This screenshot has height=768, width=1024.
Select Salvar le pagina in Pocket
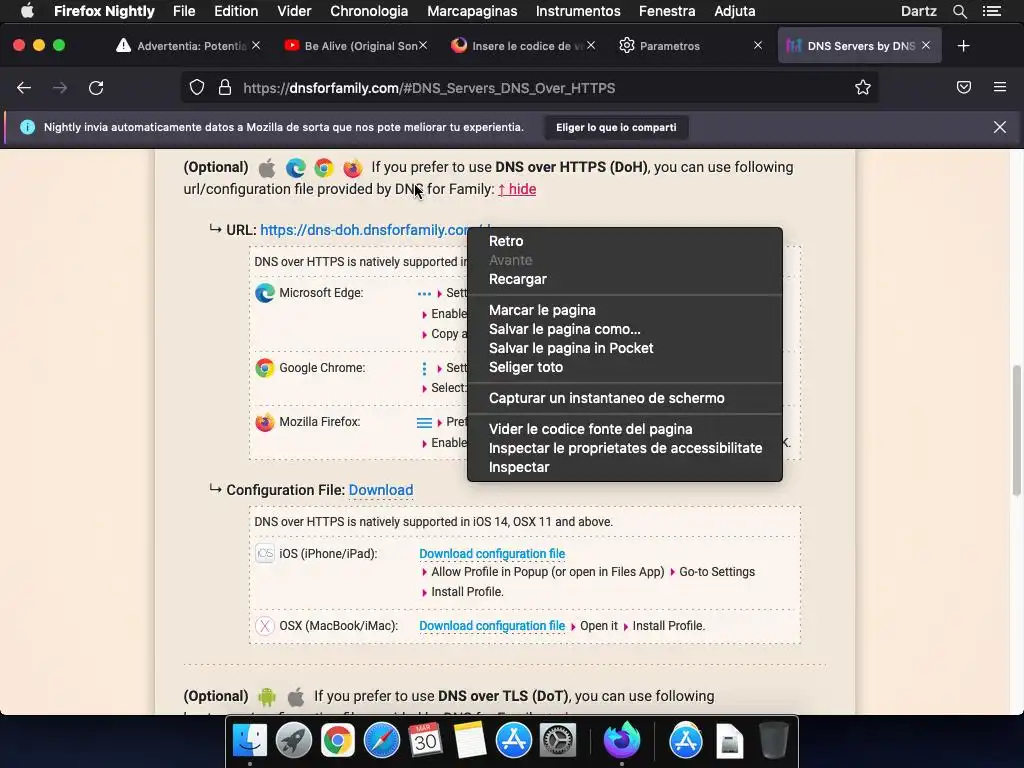625,348
